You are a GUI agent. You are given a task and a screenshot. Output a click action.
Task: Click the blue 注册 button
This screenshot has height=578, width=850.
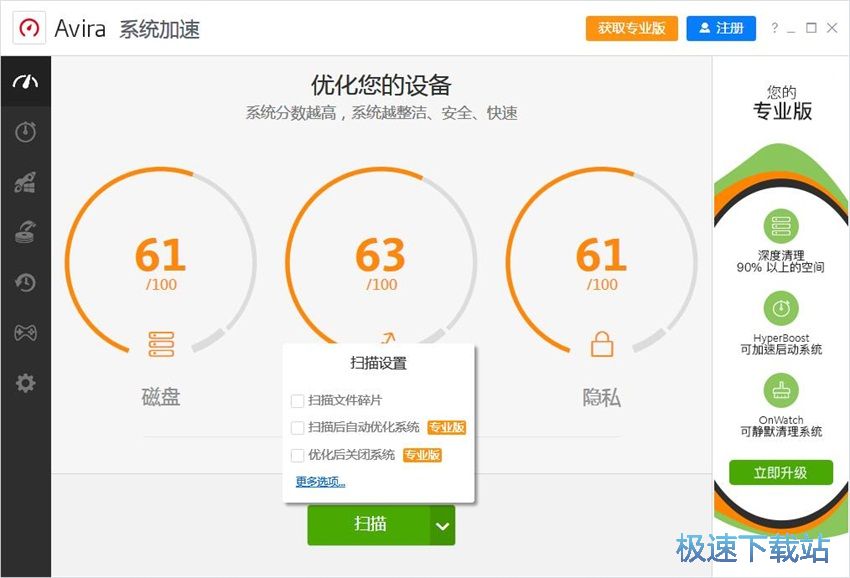tap(721, 28)
